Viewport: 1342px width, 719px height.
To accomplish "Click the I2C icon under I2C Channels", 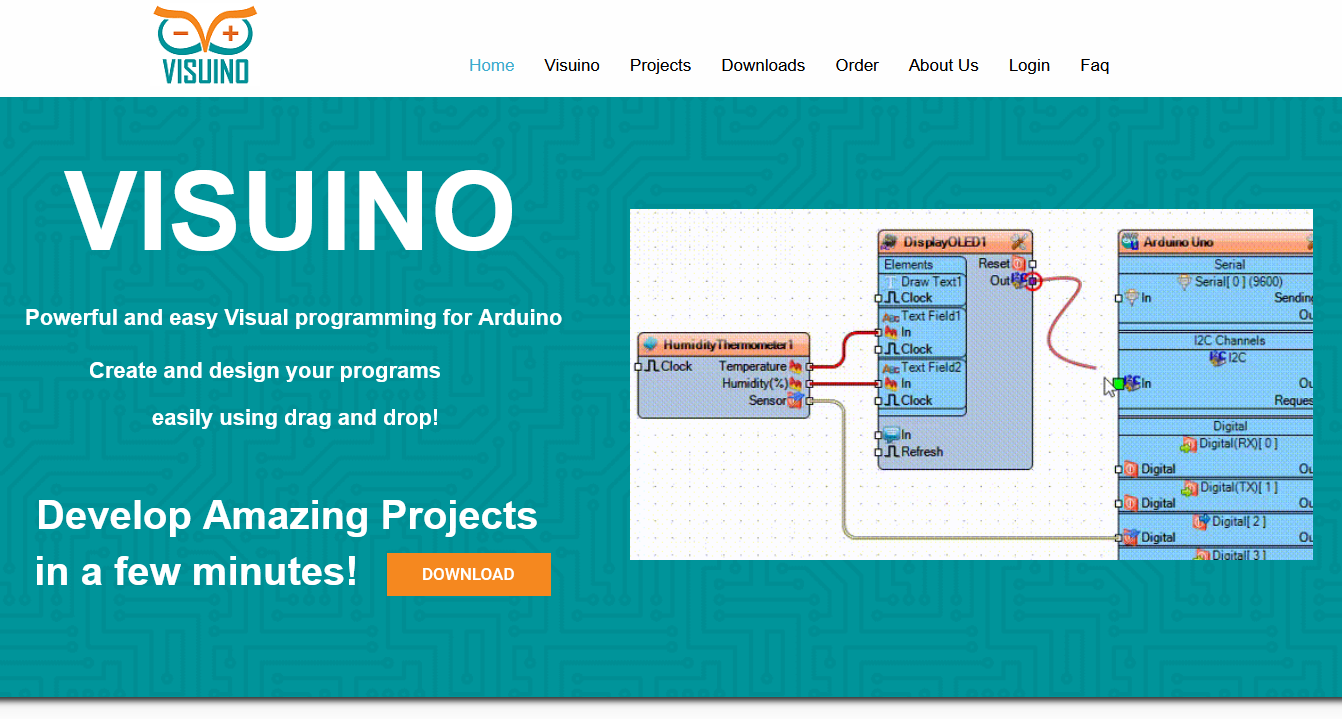I will (x=1216, y=358).
